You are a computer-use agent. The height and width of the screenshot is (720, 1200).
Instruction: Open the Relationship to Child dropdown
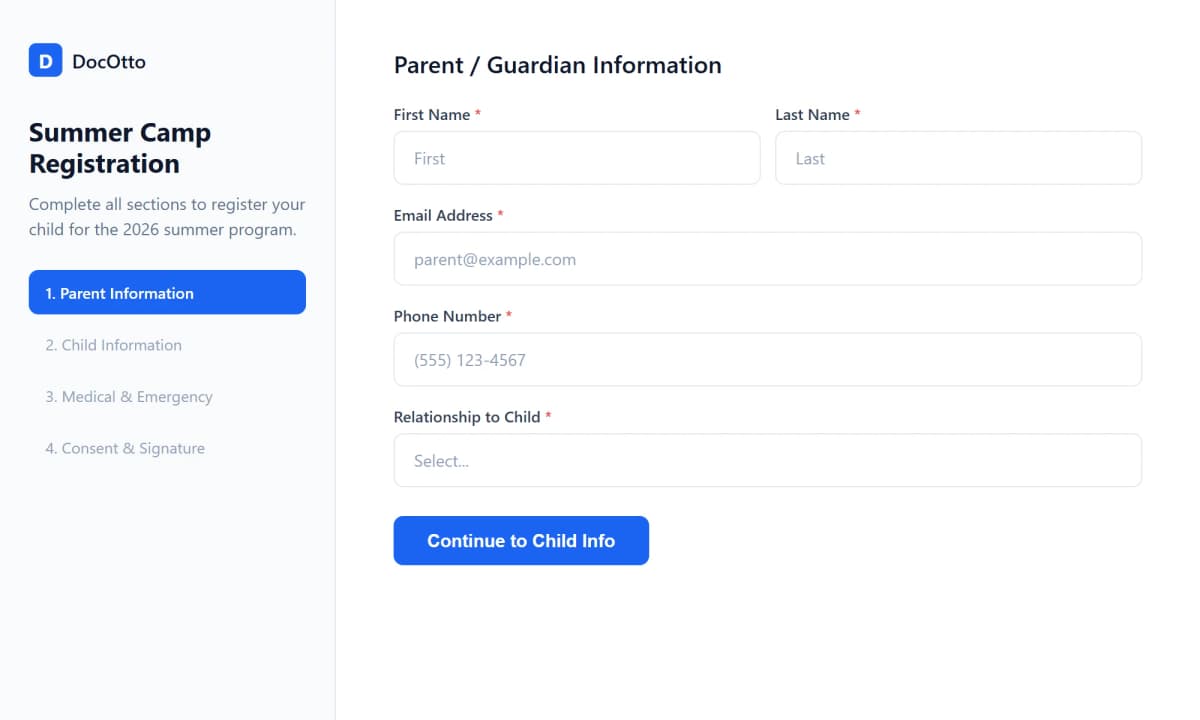point(767,461)
